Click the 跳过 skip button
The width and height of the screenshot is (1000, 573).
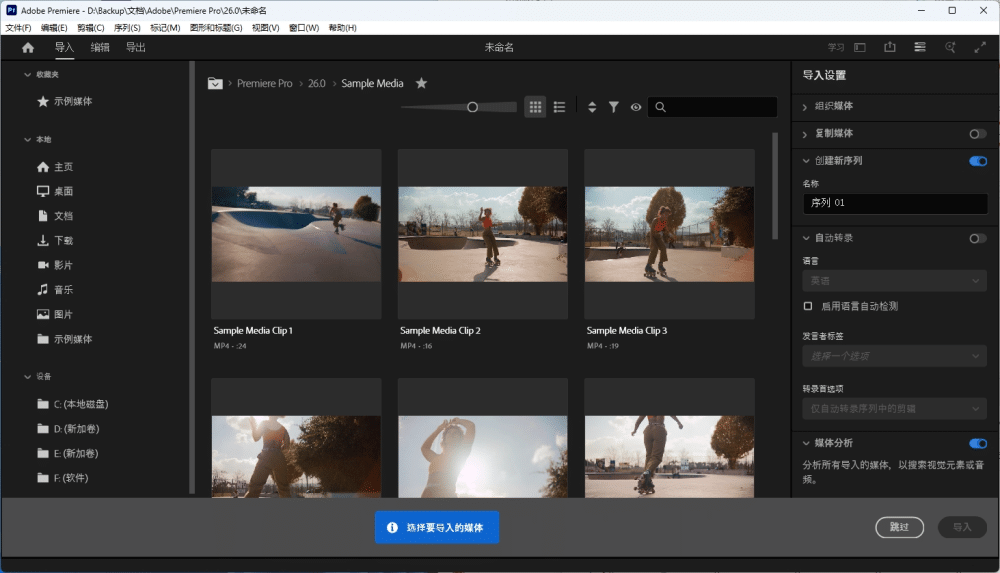pyautogui.click(x=899, y=527)
